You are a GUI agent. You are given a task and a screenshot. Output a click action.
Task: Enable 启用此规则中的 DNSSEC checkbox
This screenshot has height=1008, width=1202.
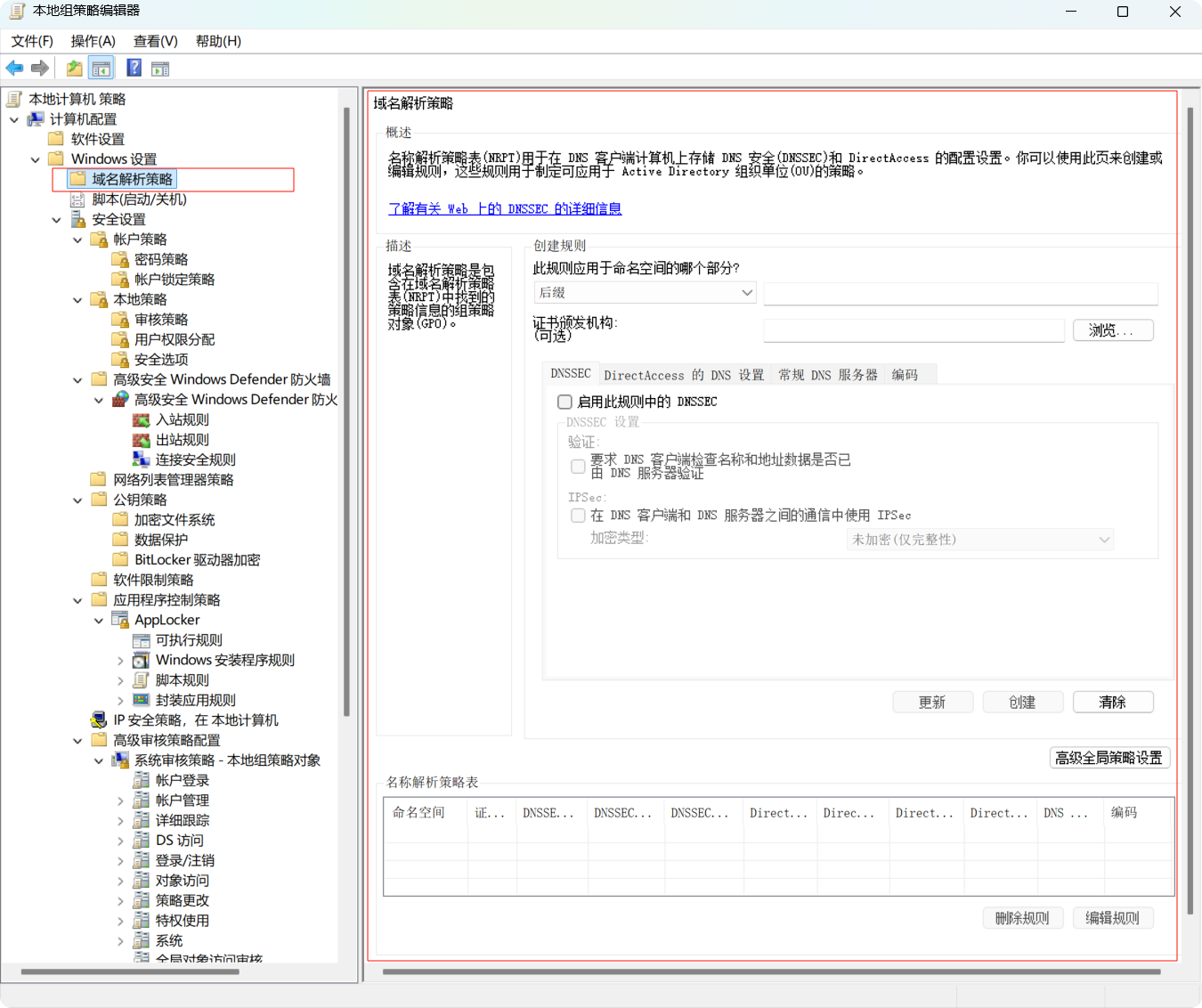tap(564, 402)
